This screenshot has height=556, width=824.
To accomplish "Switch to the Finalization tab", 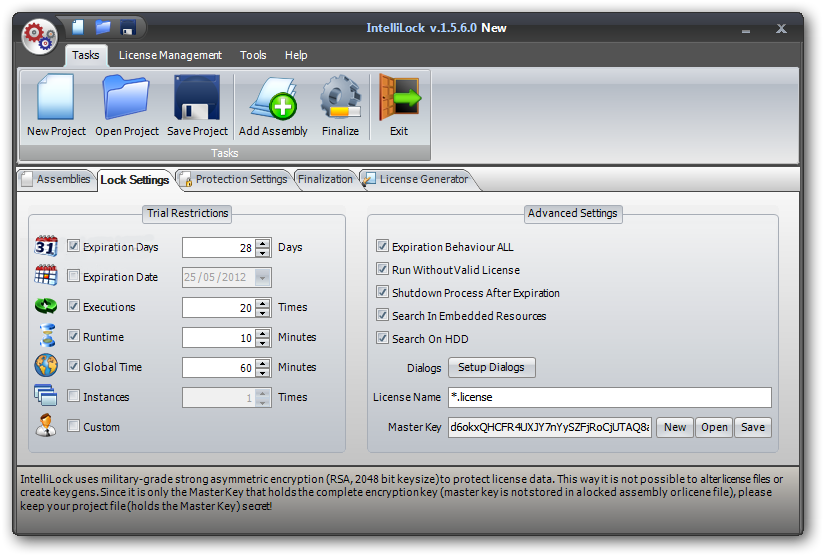I will (x=325, y=179).
